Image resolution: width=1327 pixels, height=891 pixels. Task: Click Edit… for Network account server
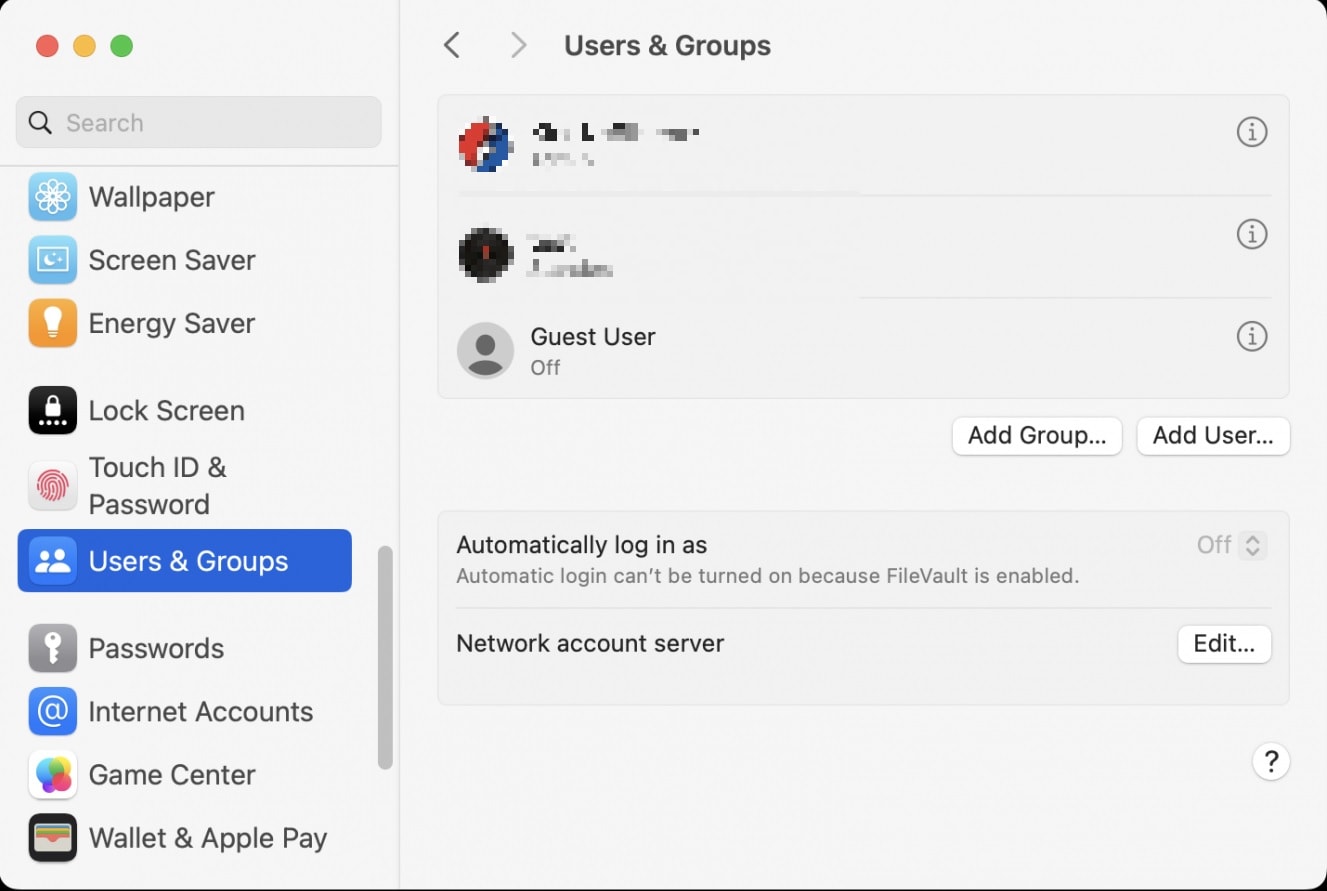click(x=1223, y=644)
